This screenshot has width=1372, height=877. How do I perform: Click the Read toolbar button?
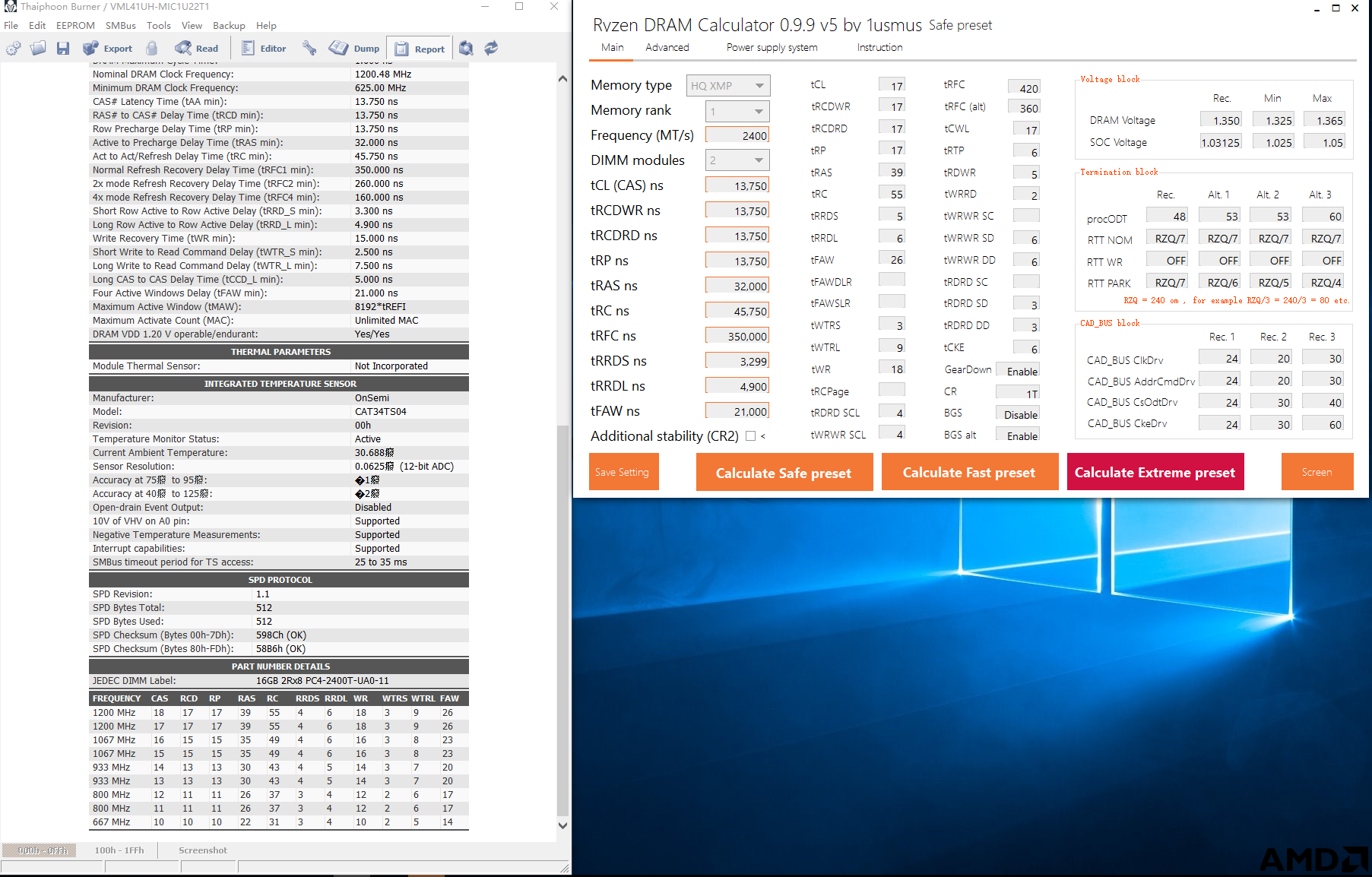click(x=196, y=49)
